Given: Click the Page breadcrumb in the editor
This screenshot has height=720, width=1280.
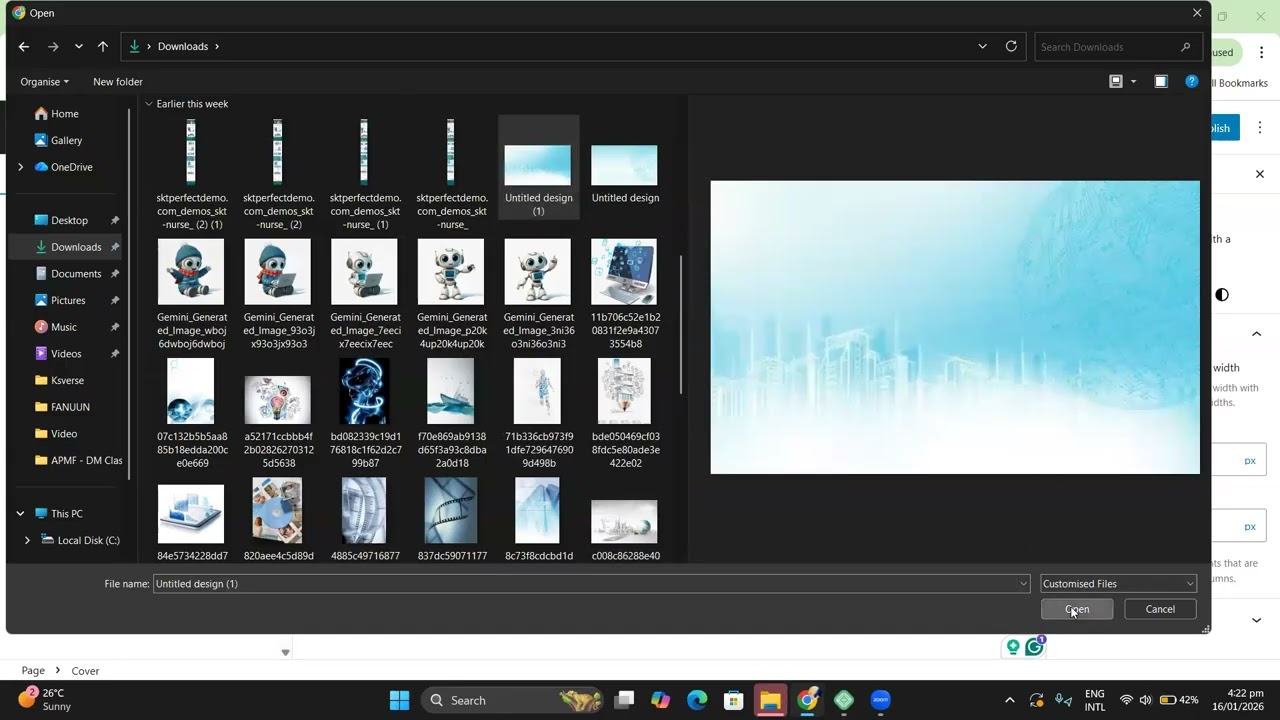Looking at the screenshot, I should 33,671.
